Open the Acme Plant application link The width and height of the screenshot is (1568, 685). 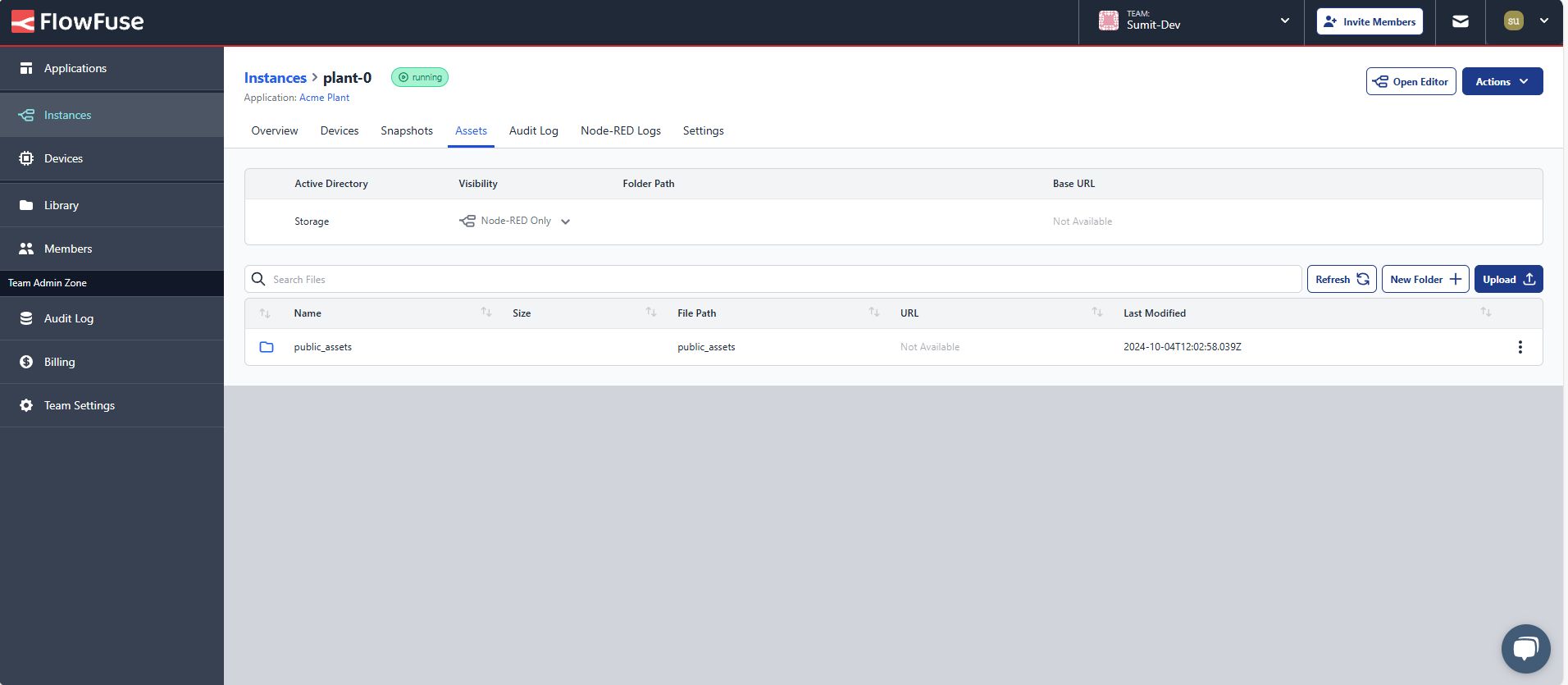pos(324,98)
